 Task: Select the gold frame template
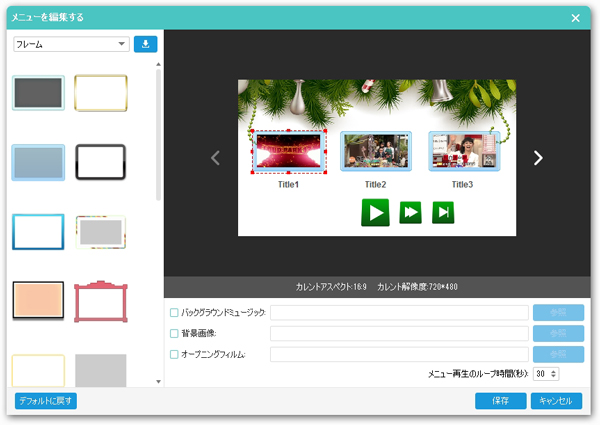click(x=100, y=93)
